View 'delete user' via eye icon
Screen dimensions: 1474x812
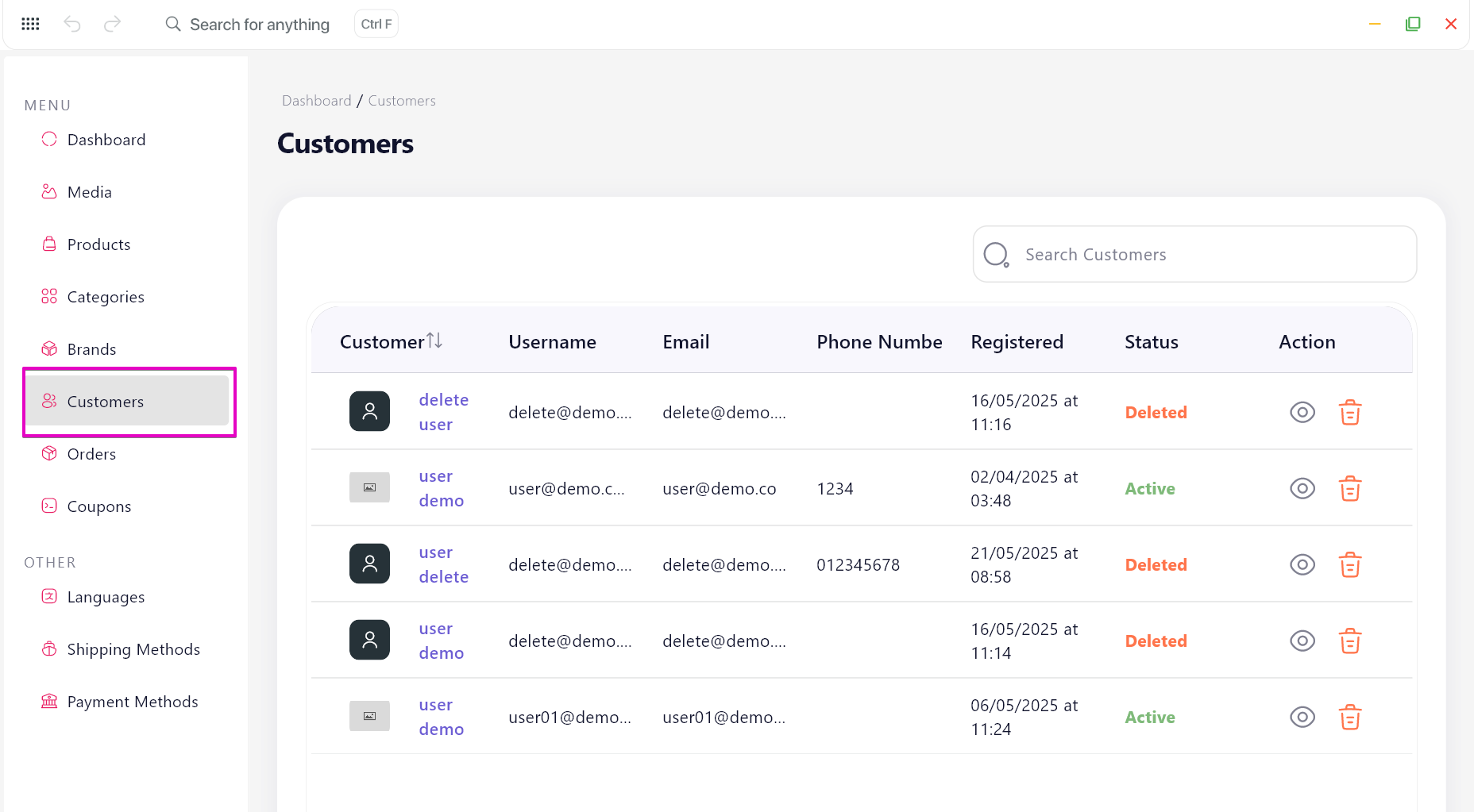point(1302,412)
